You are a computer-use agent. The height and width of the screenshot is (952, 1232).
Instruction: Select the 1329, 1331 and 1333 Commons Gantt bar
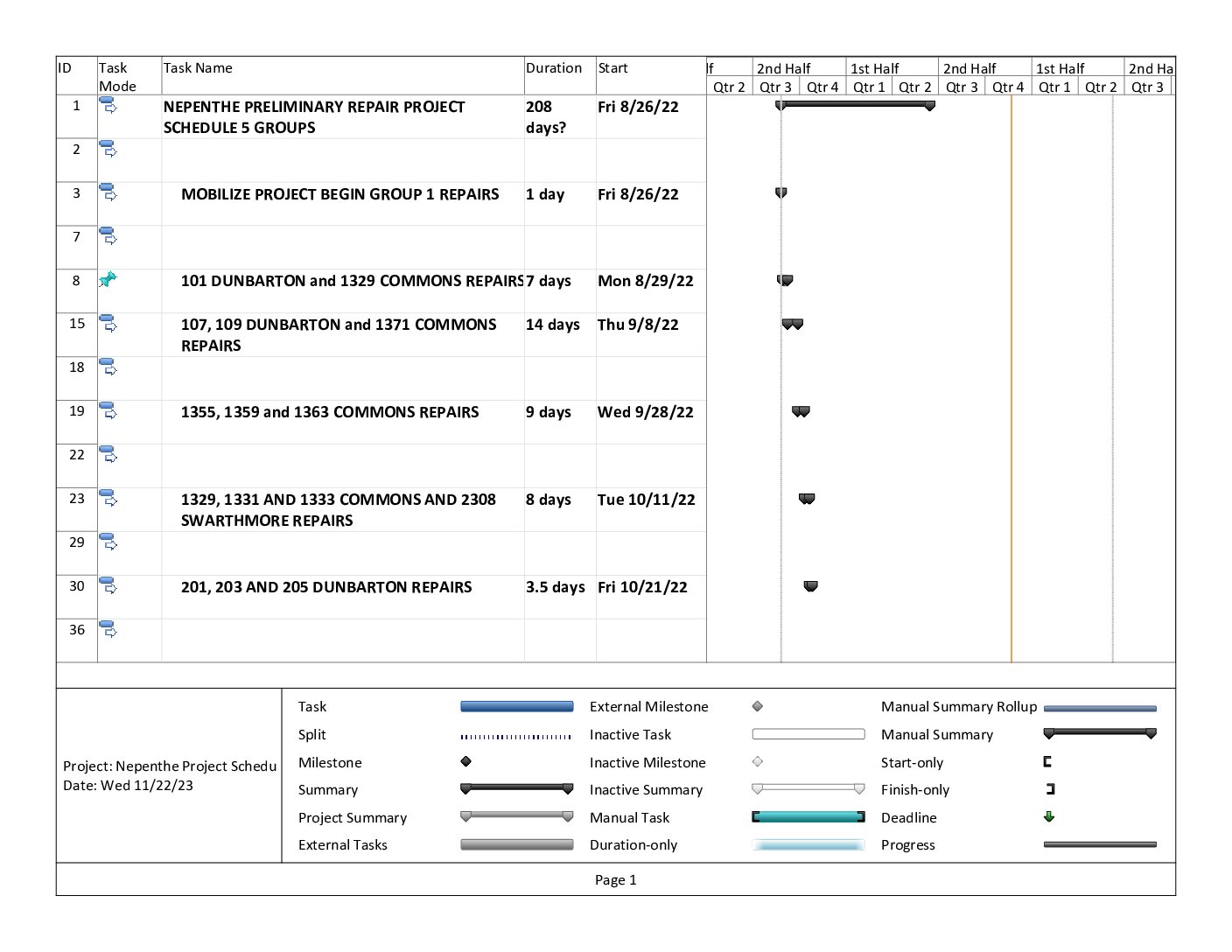(807, 499)
